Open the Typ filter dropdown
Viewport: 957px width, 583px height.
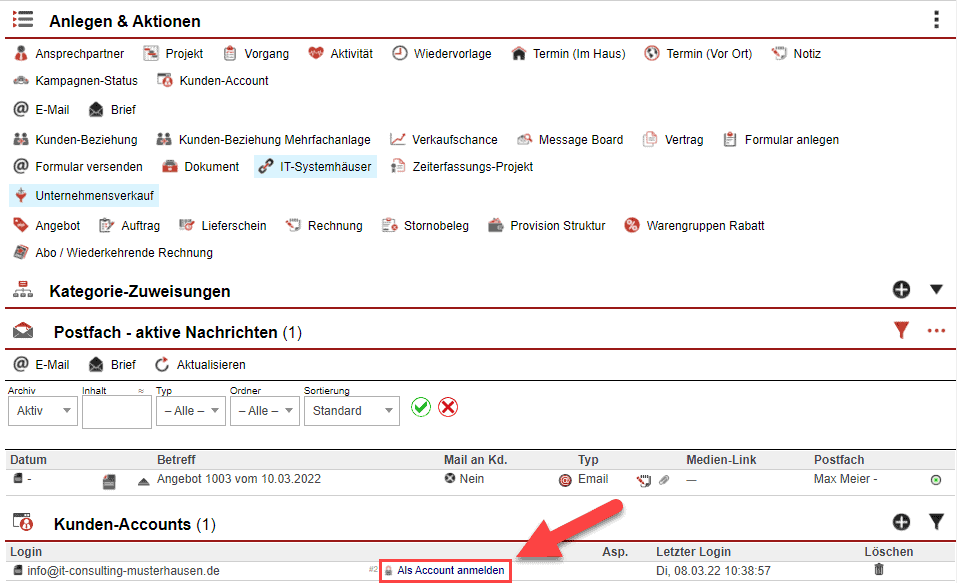pyautogui.click(x=189, y=411)
